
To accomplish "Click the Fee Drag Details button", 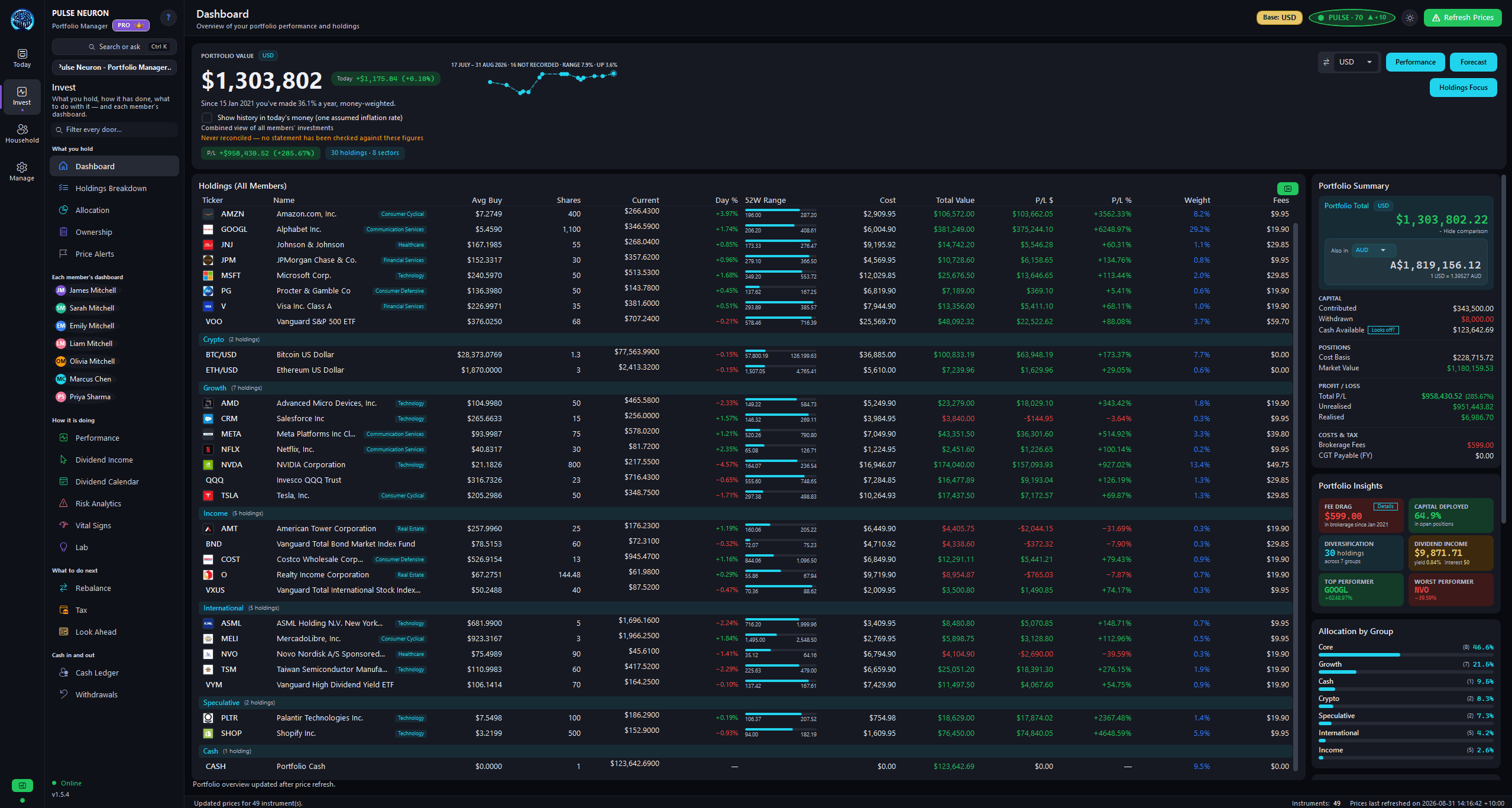I will tap(1385, 506).
